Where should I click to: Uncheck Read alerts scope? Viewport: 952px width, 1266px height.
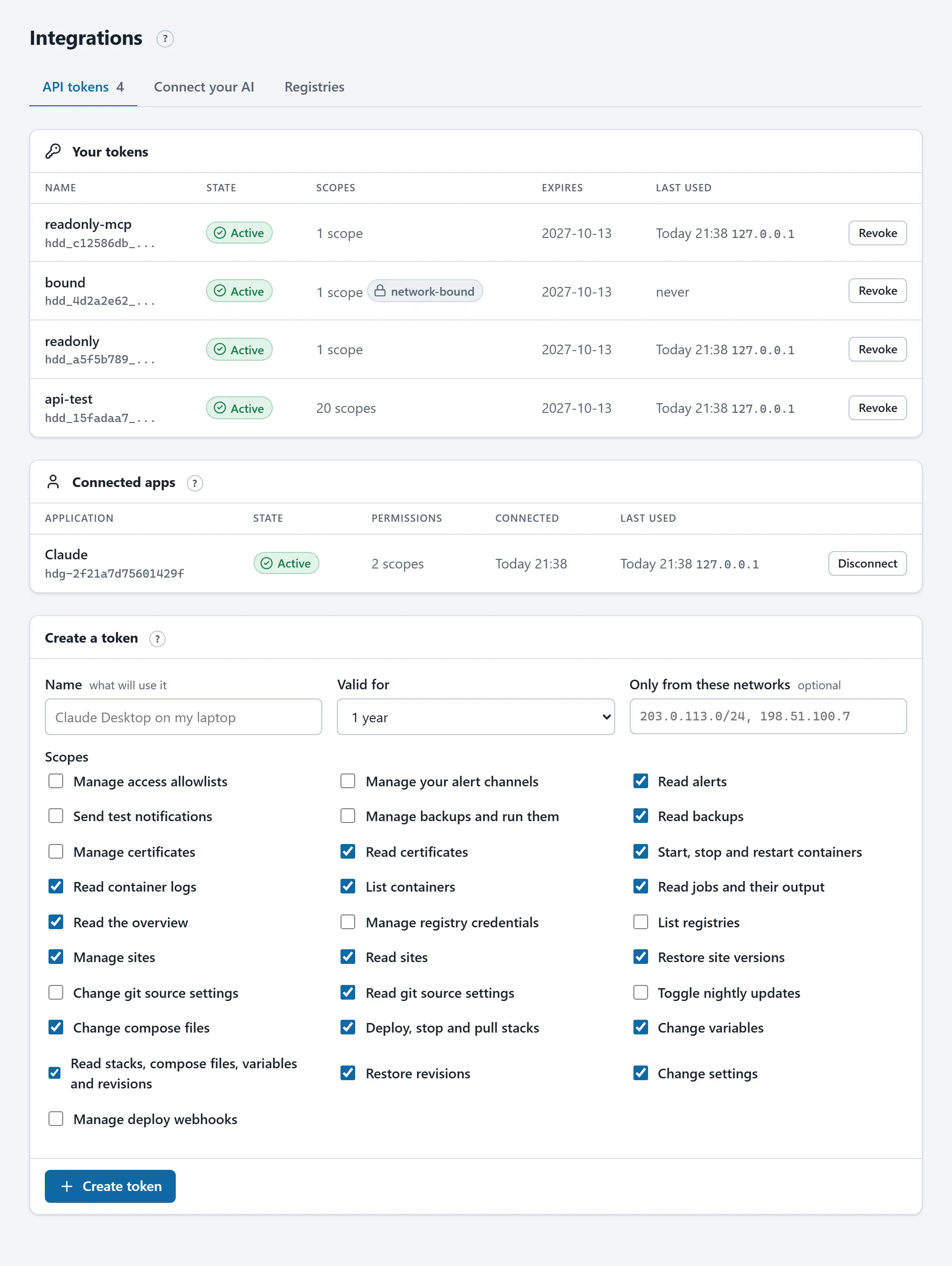pos(641,781)
